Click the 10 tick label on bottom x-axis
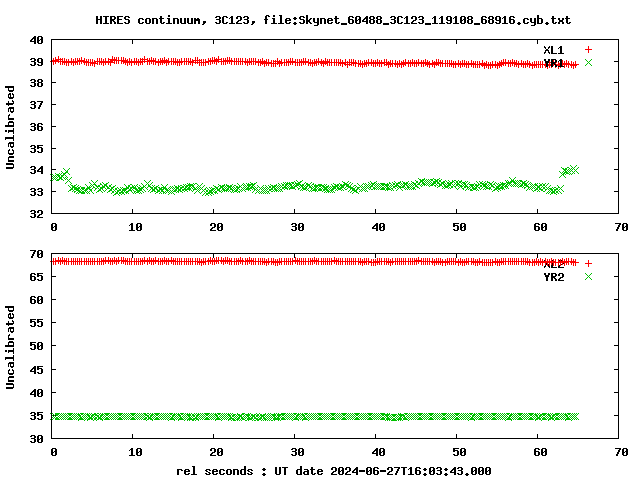Screen dimensions: 640x480 tap(134, 453)
